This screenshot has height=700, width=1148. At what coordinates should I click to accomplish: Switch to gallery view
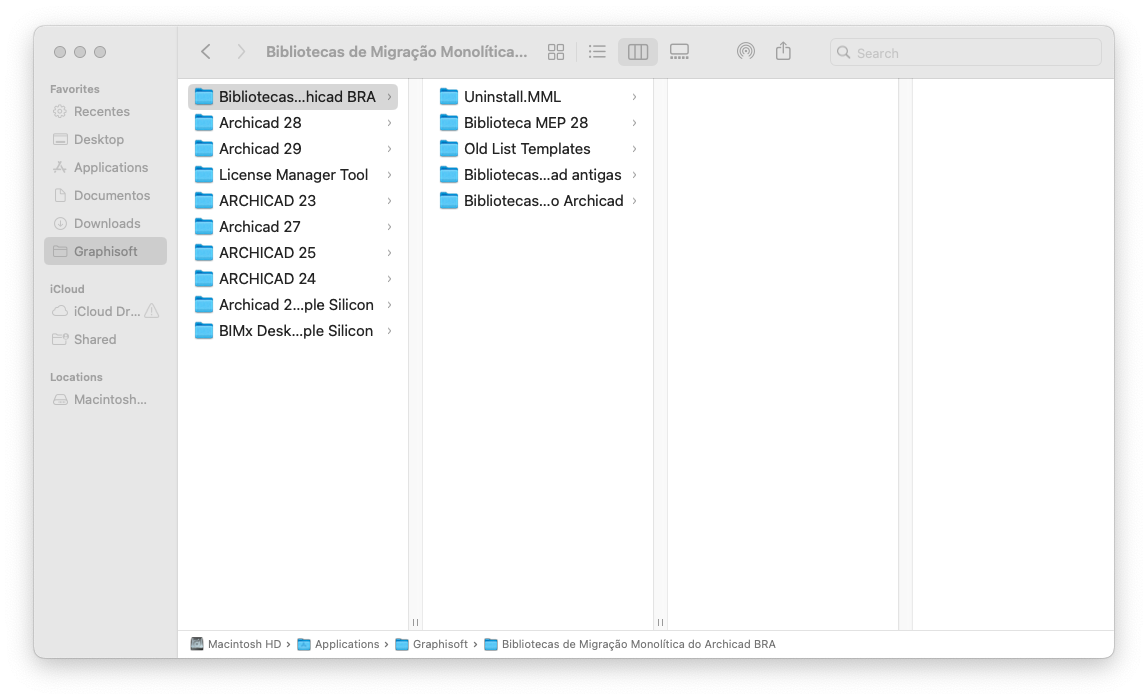click(679, 52)
